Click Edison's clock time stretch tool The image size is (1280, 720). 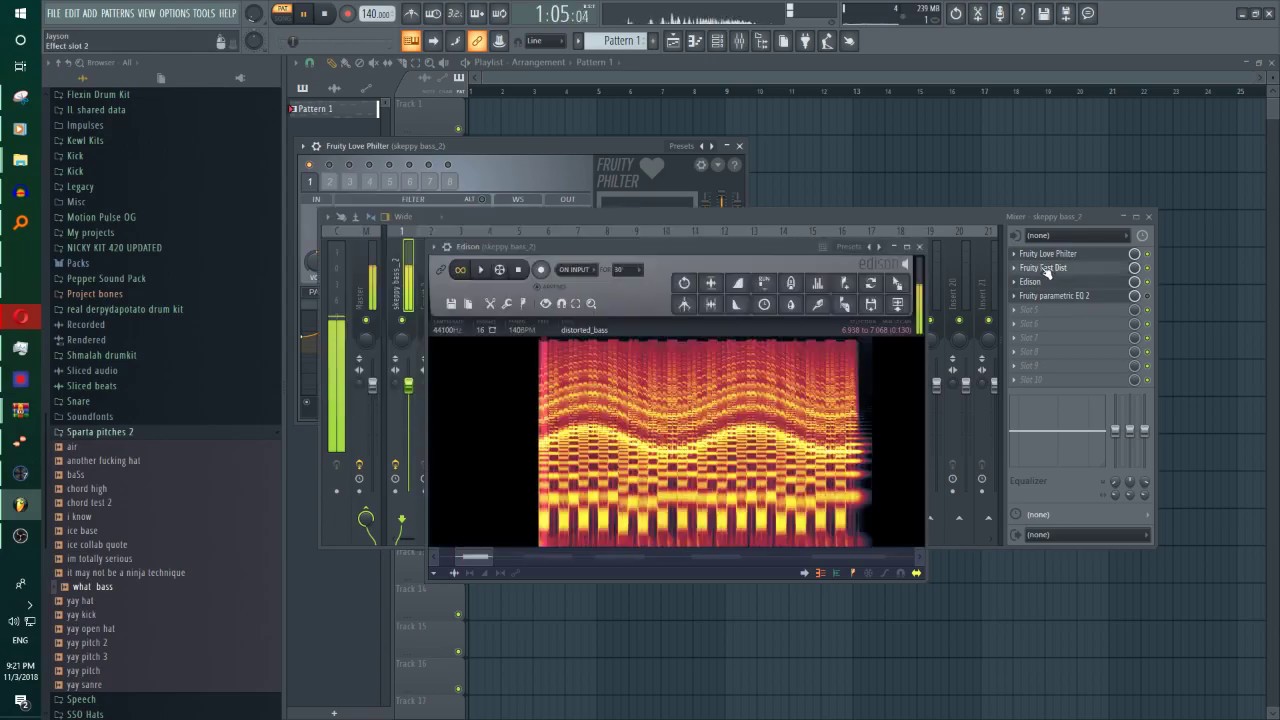click(x=764, y=304)
